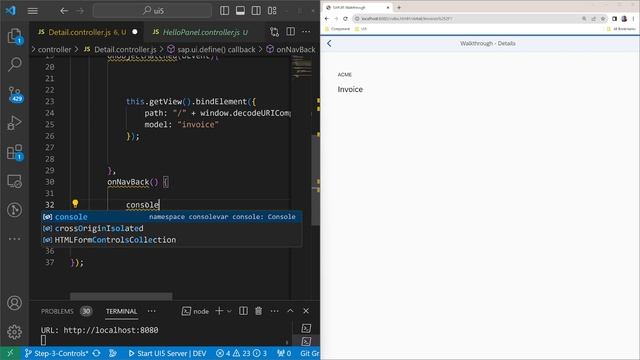Image resolution: width=640 pixels, height=360 pixels.
Task: Click the ui5 command center search box
Action: (x=152, y=11)
